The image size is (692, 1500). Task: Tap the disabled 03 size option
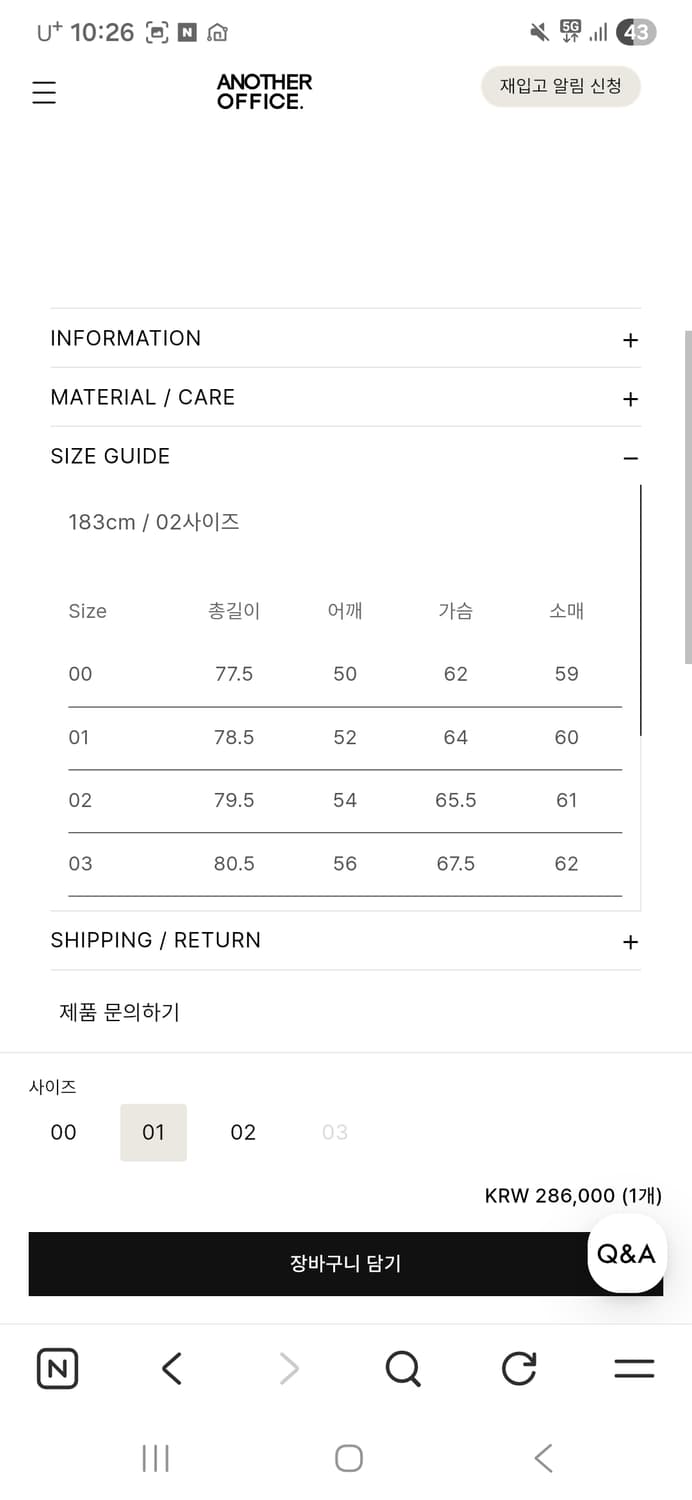(334, 1132)
